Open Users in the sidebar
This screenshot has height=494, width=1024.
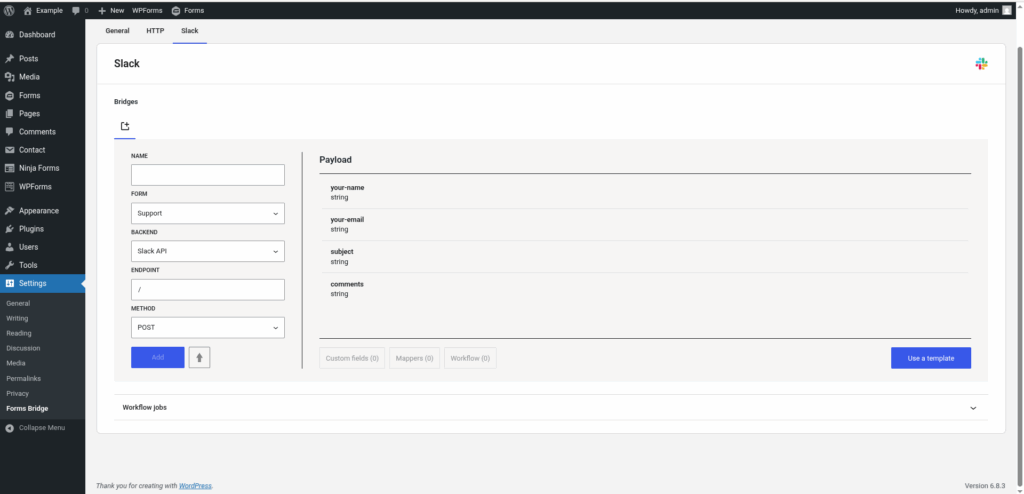42,247
